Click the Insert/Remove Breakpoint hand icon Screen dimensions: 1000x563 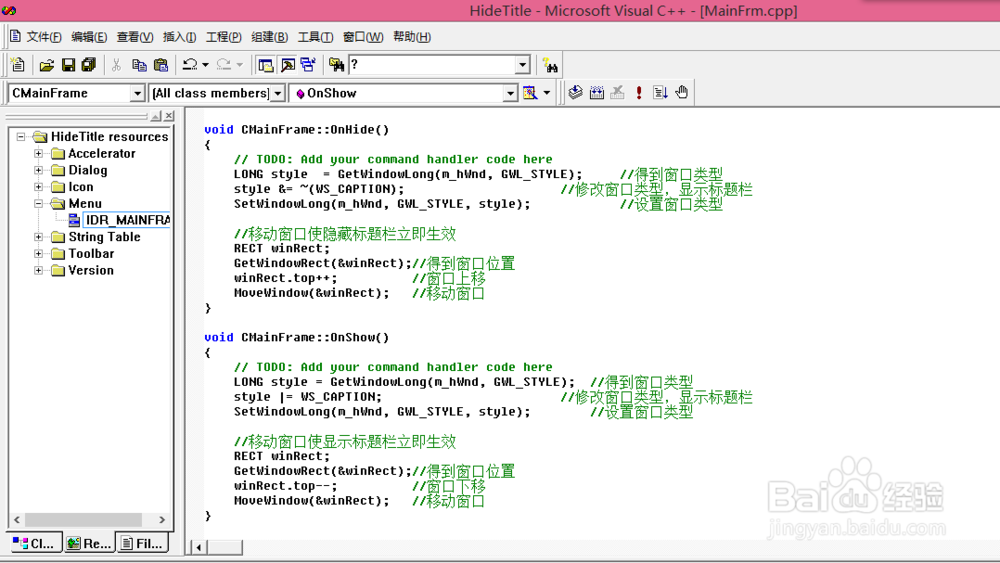pos(682,93)
